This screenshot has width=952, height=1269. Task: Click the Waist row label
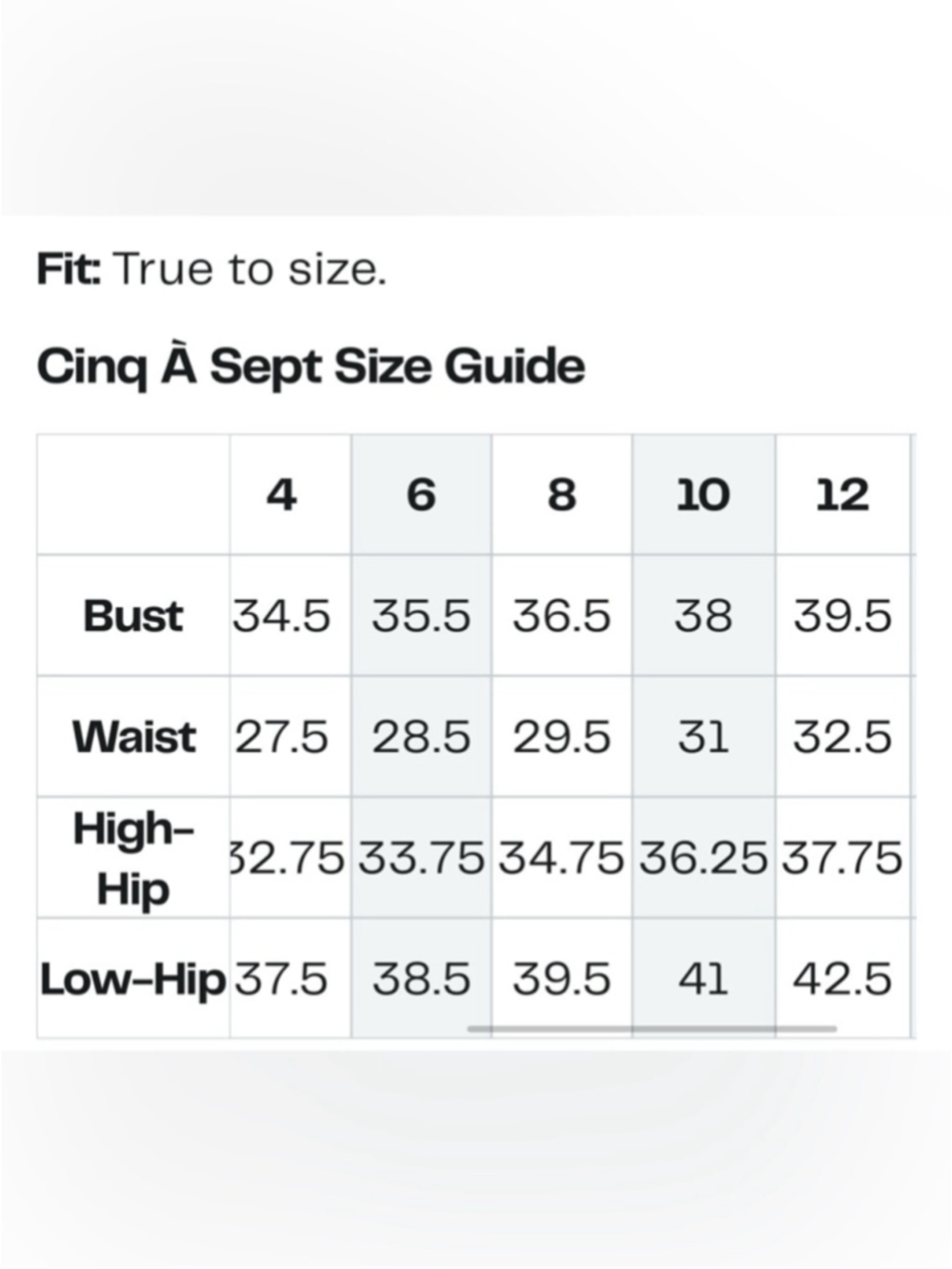point(133,737)
